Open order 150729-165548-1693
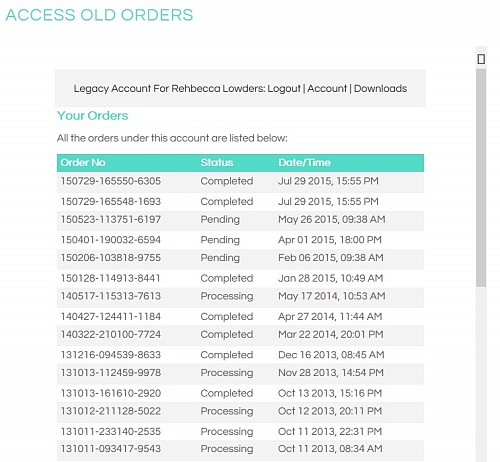The width and height of the screenshot is (500, 462). [111, 201]
